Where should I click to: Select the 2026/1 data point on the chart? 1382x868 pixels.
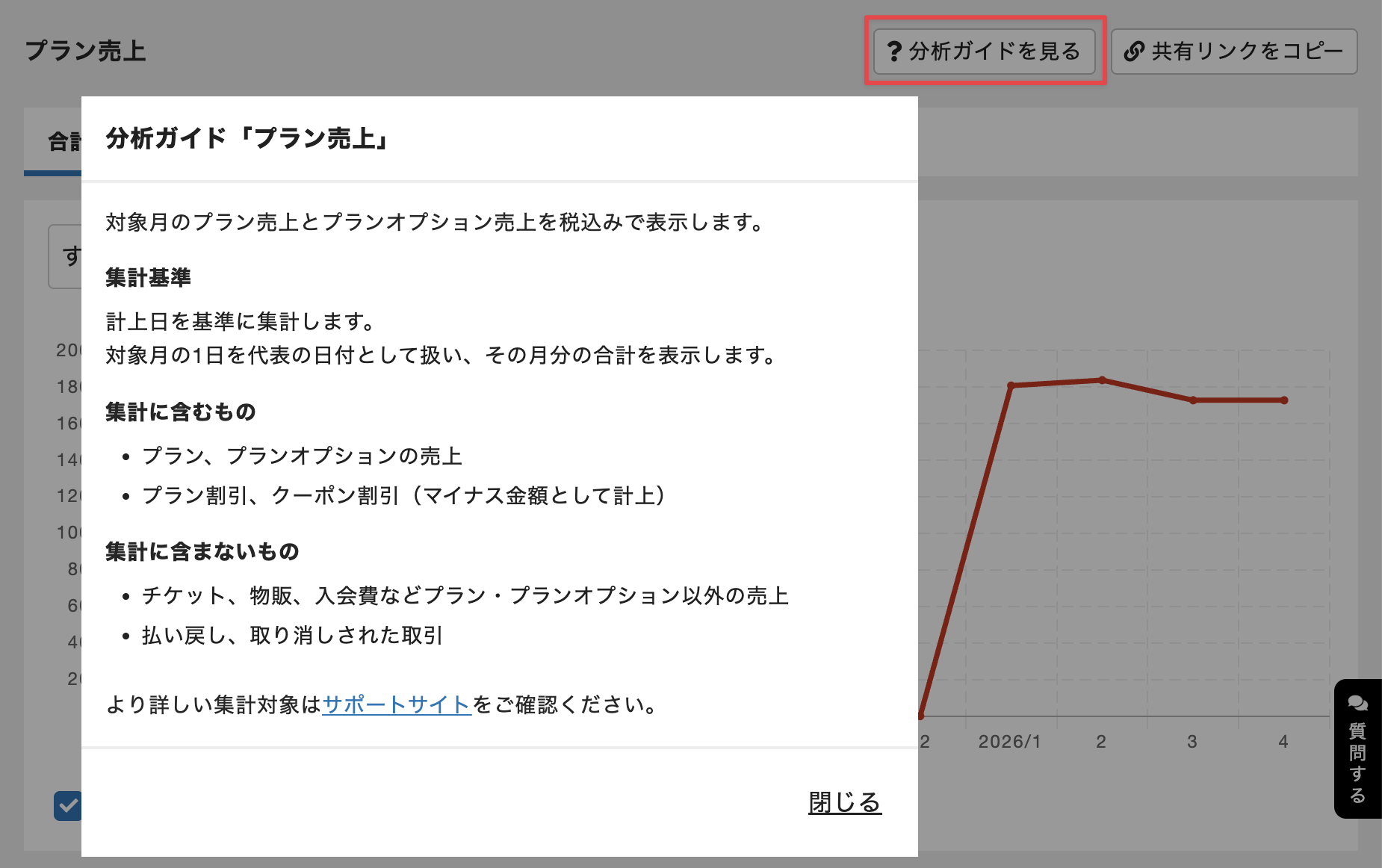(1010, 385)
